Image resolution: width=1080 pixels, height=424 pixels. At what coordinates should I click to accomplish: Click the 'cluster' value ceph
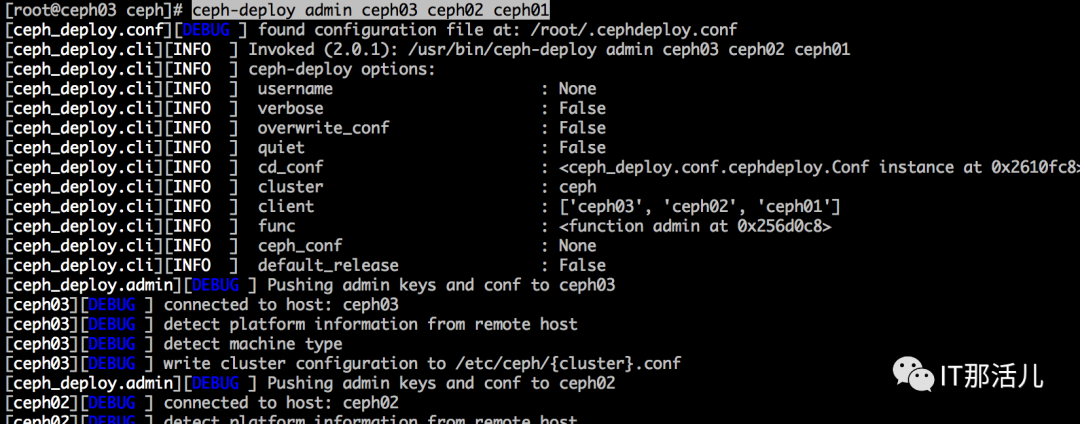point(577,187)
